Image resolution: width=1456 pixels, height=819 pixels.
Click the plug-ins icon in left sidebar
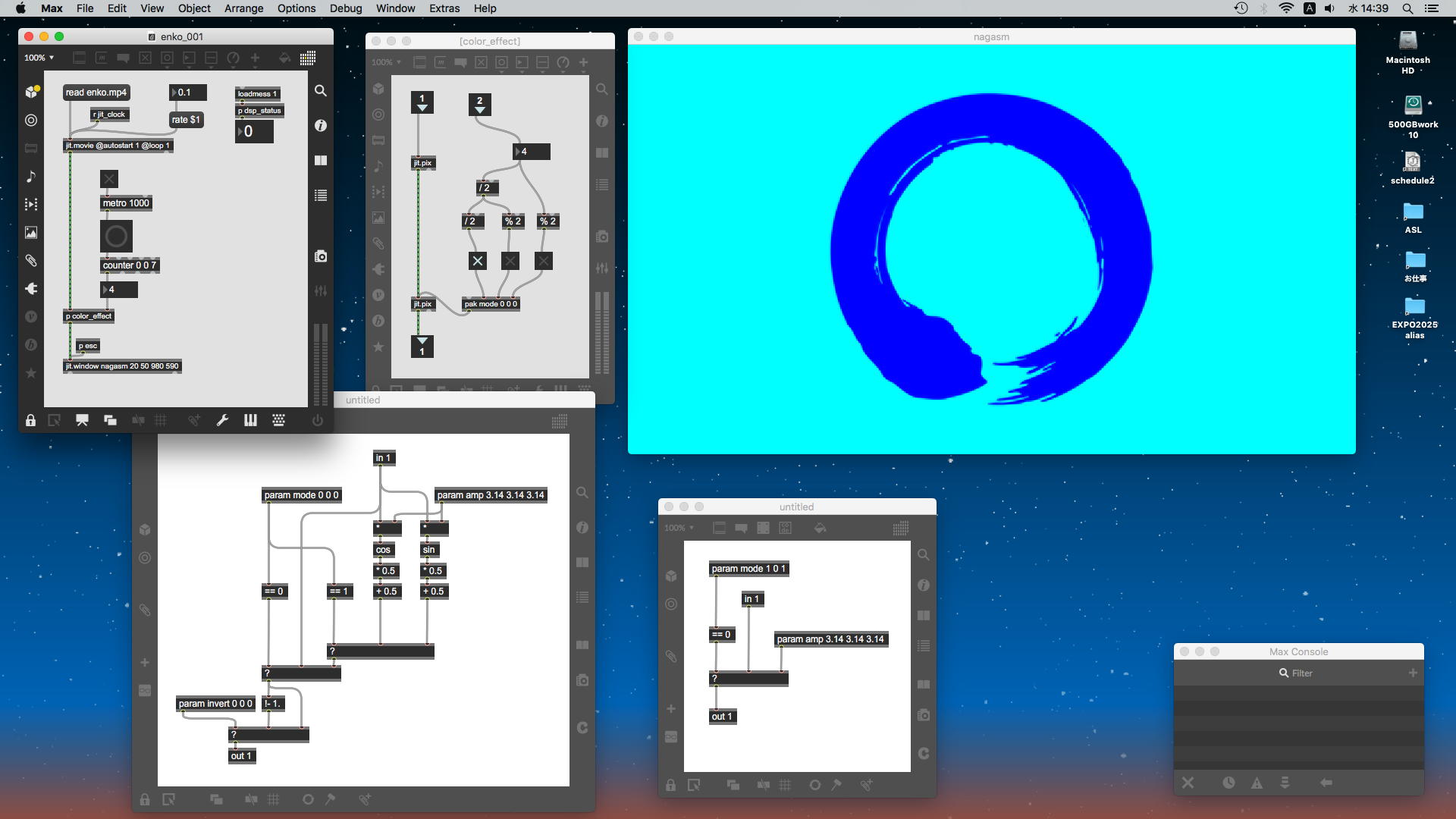pos(31,289)
